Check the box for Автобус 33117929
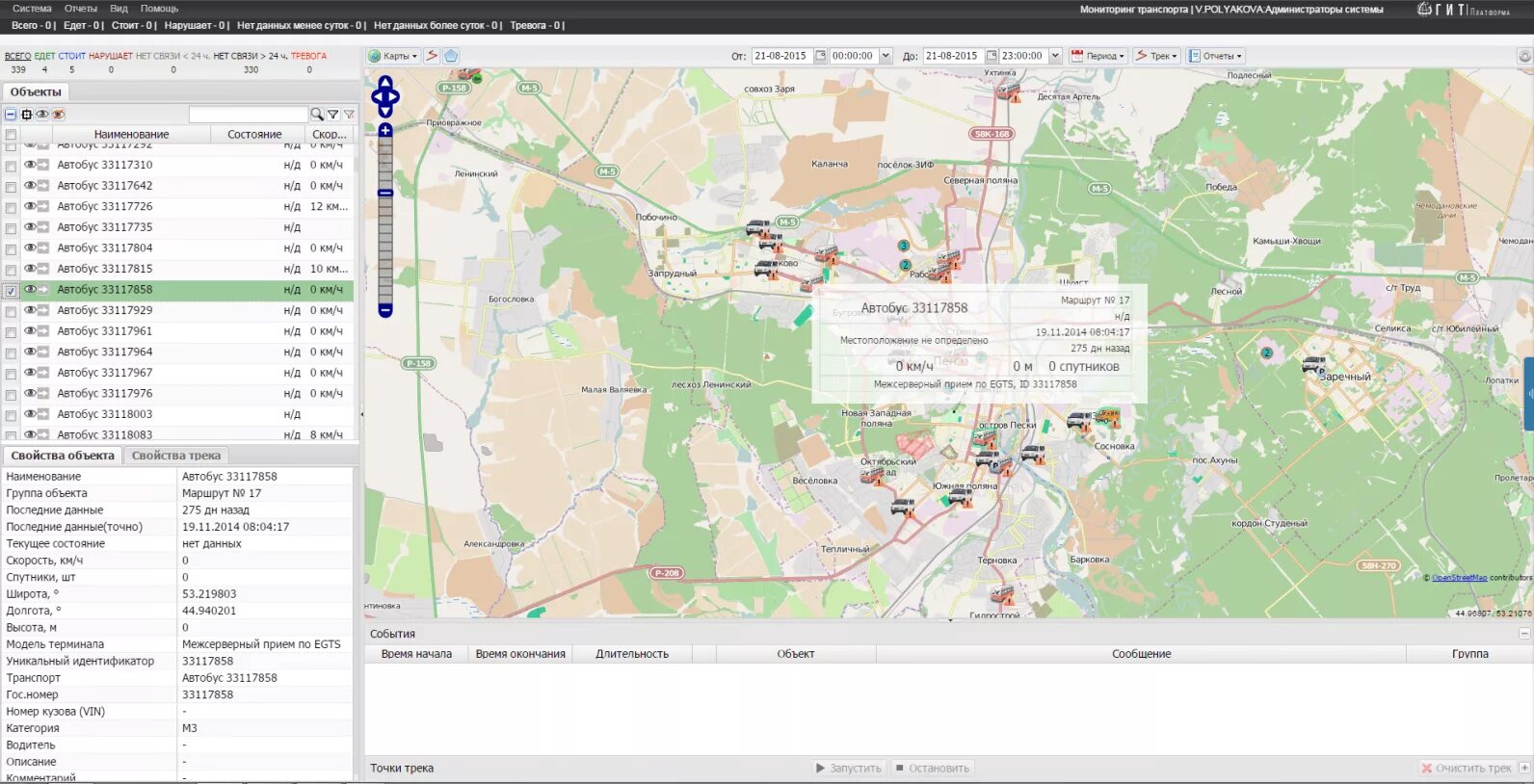The height and width of the screenshot is (784, 1534). [x=11, y=311]
